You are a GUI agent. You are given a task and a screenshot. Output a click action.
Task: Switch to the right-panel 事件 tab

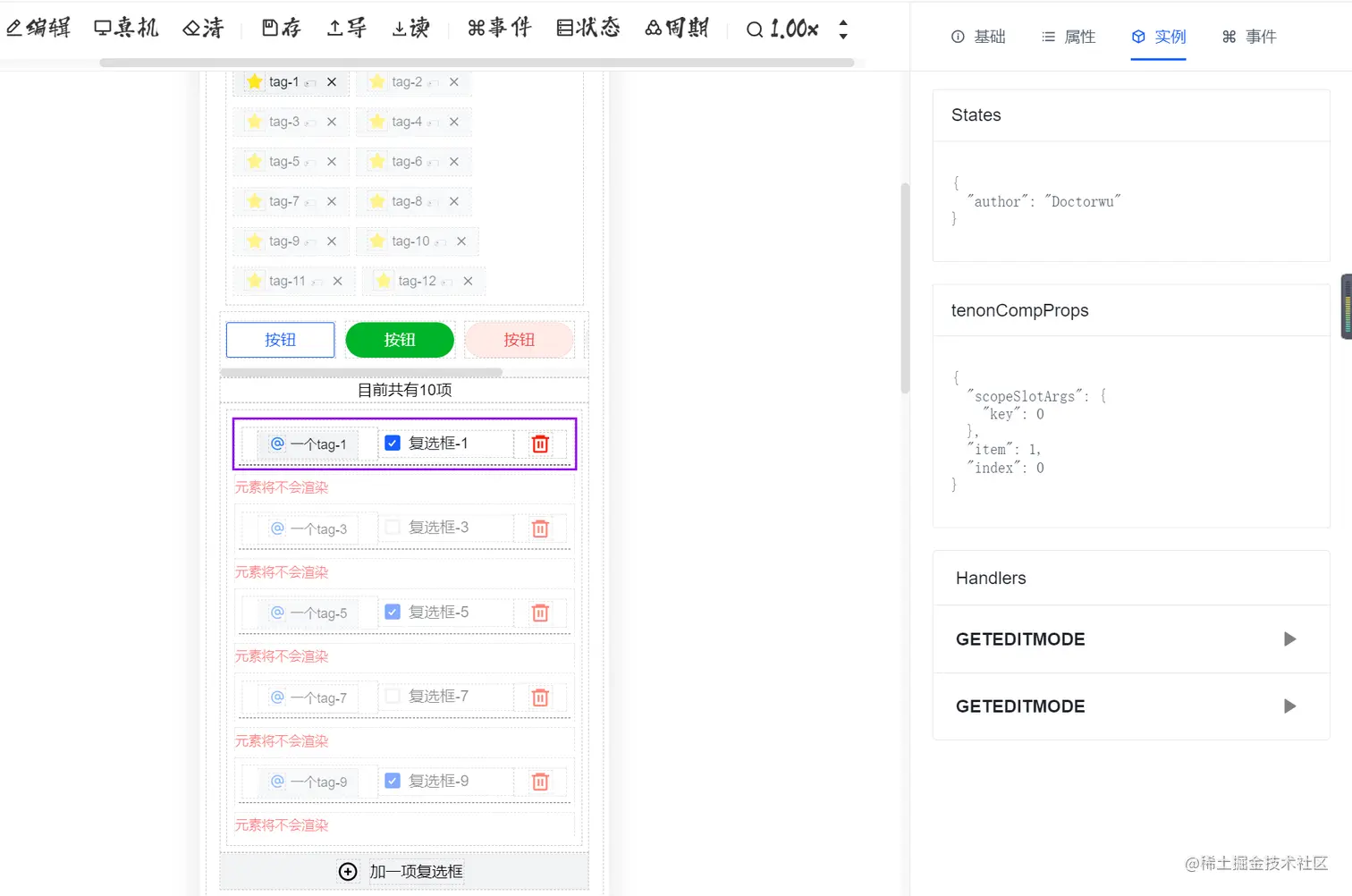tap(1249, 37)
